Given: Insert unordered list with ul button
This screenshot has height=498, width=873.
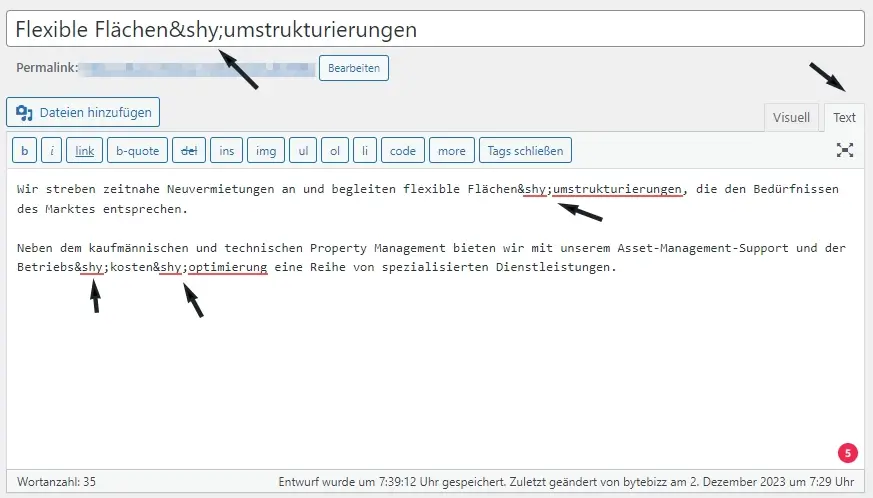Looking at the screenshot, I should tap(303, 150).
